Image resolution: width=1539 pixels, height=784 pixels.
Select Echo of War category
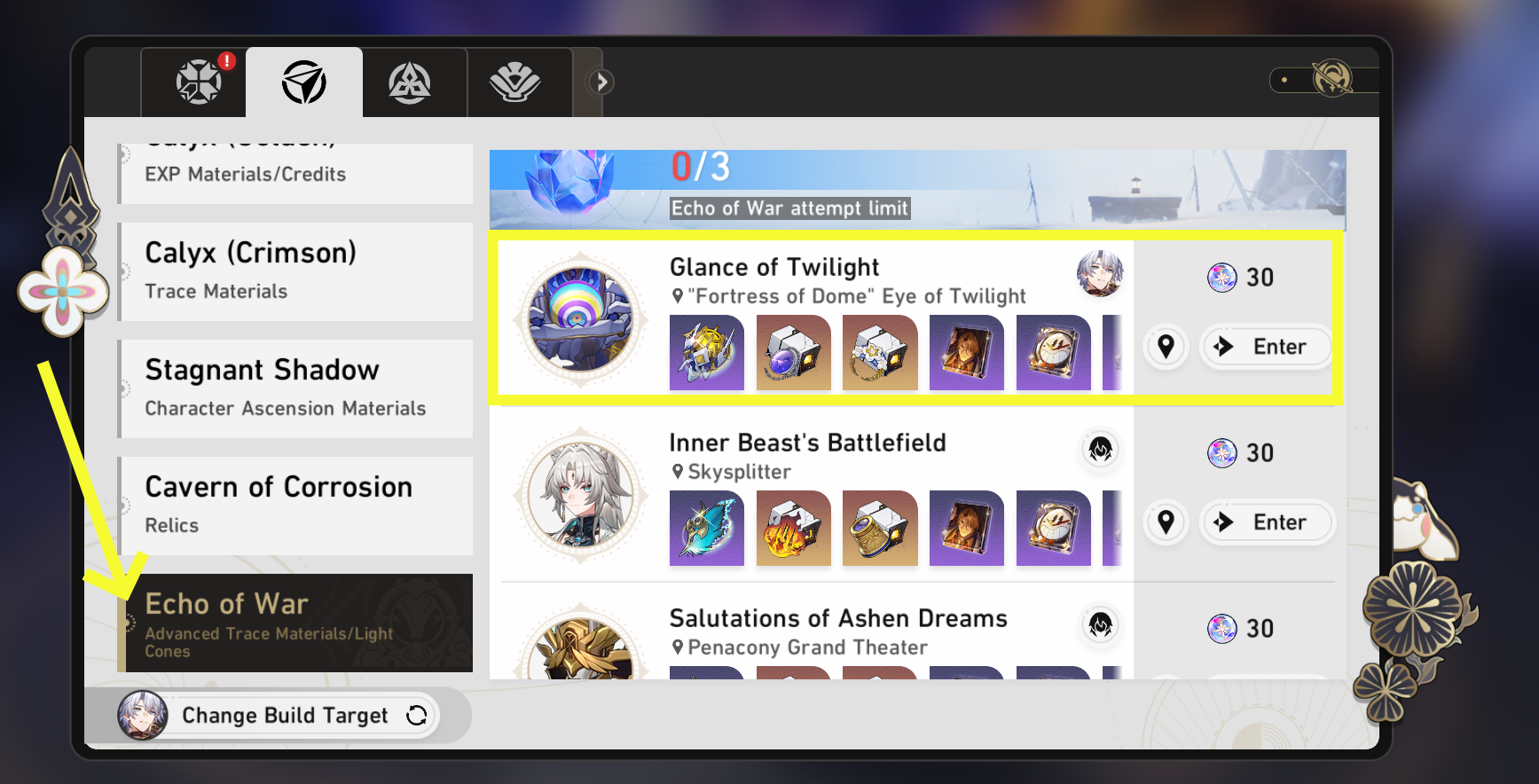pos(296,623)
